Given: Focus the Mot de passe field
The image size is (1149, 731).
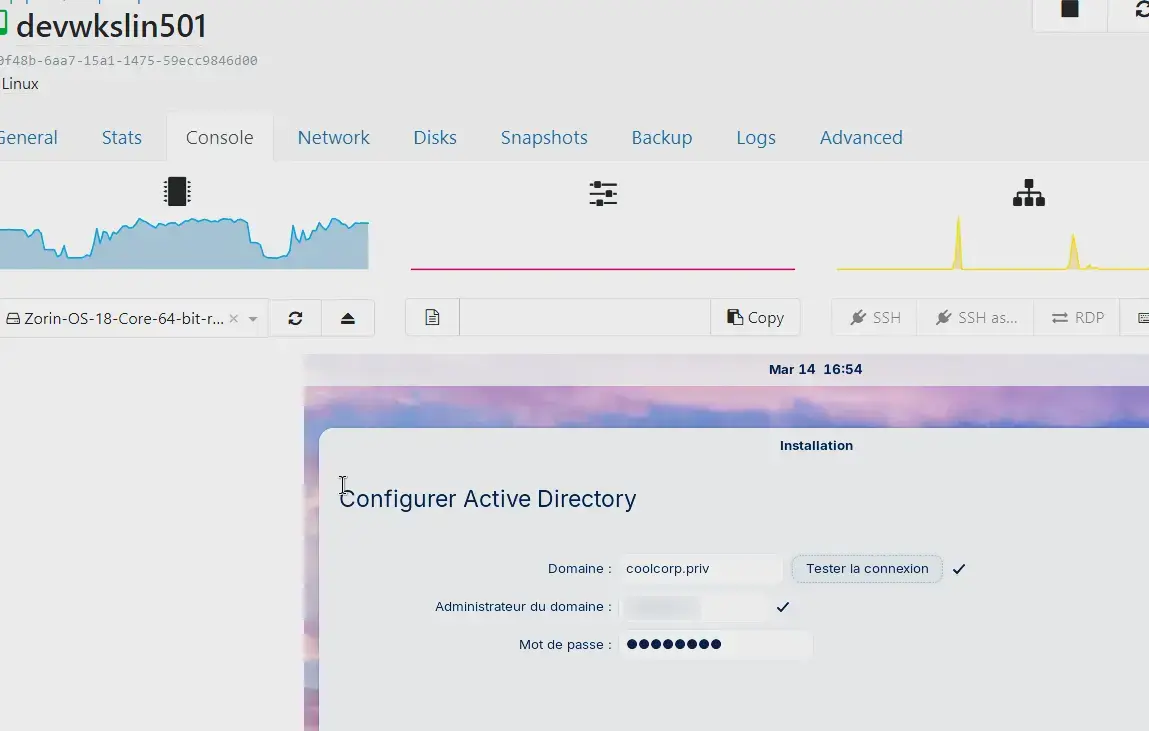Looking at the screenshot, I should (x=715, y=645).
